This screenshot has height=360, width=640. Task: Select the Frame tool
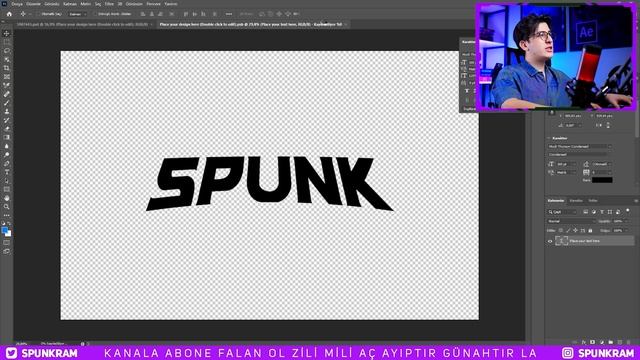[7, 76]
